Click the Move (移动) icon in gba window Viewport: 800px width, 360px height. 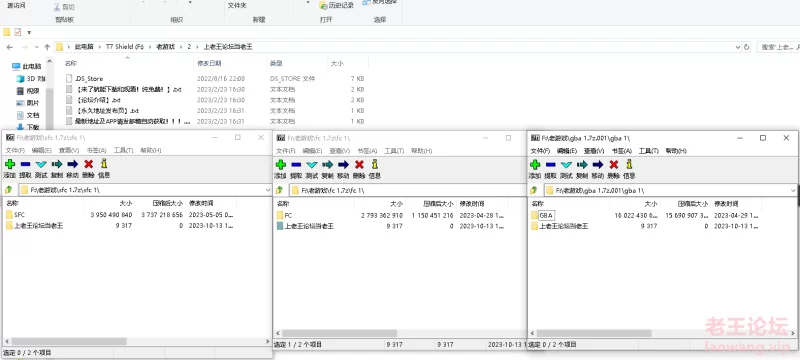tap(598, 164)
